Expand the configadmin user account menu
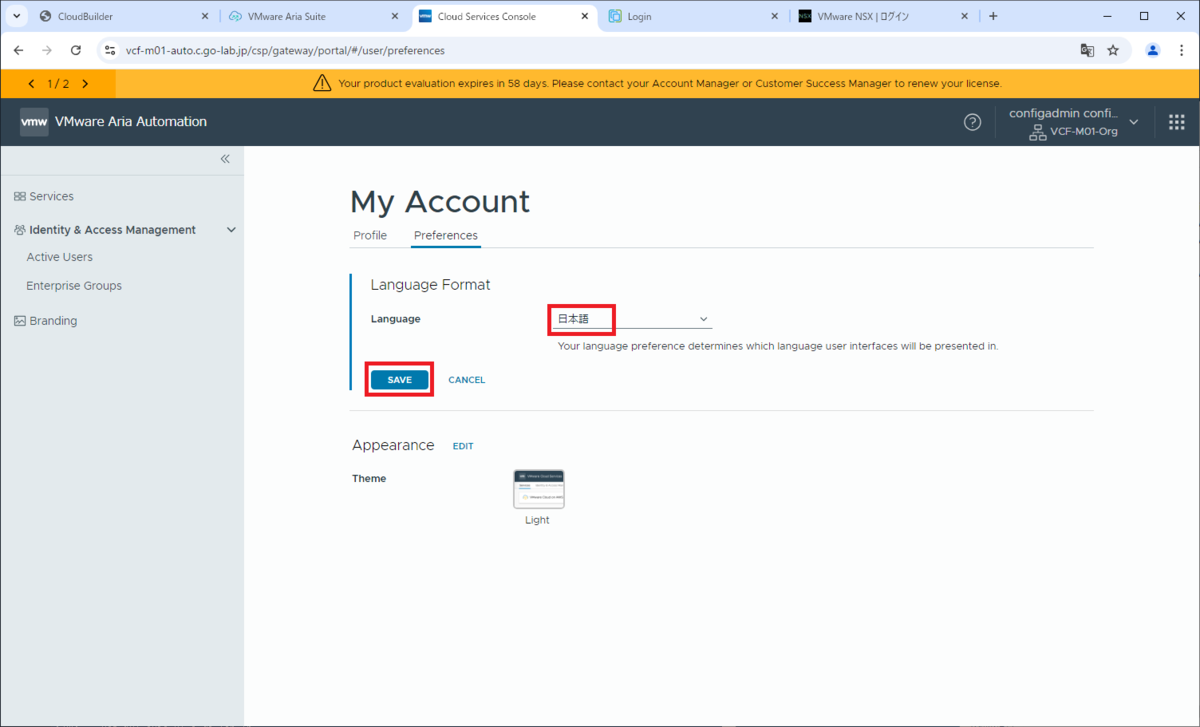The width and height of the screenshot is (1200, 727). point(1133,122)
